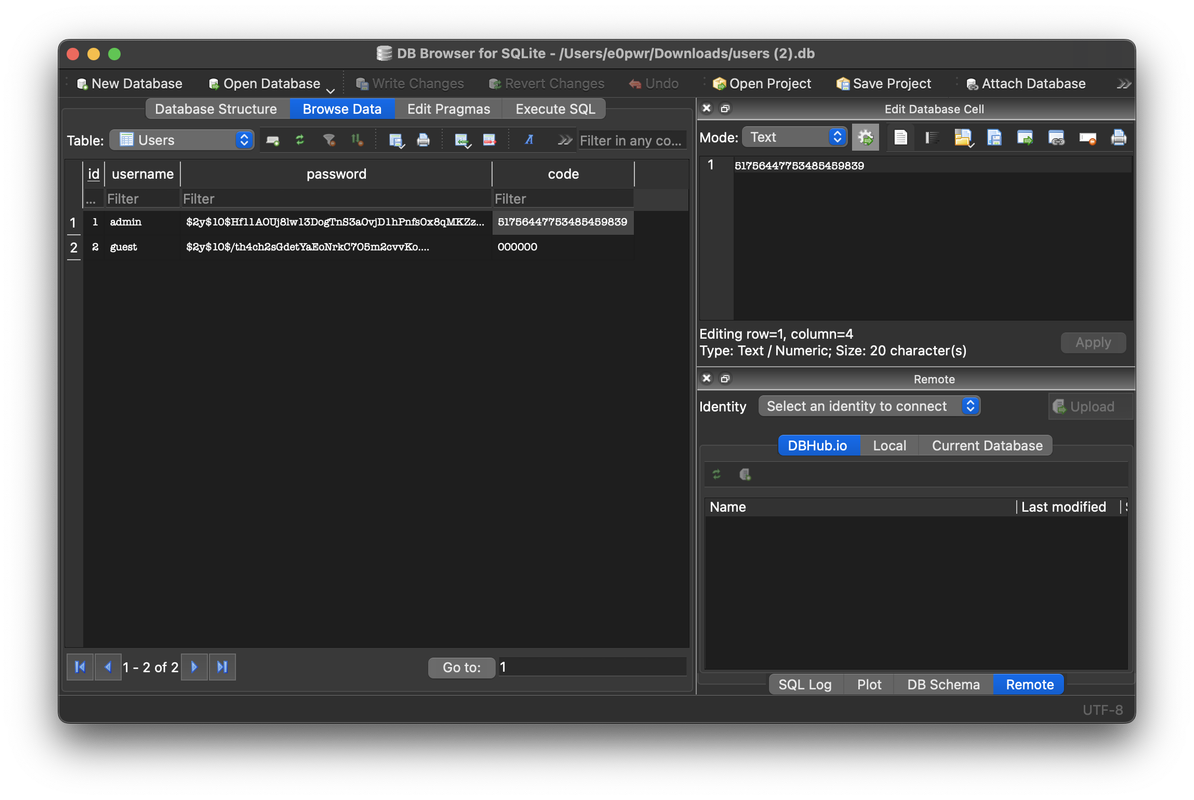This screenshot has height=800, width=1194.
Task: Open the Mode Text dropdown
Action: point(794,137)
